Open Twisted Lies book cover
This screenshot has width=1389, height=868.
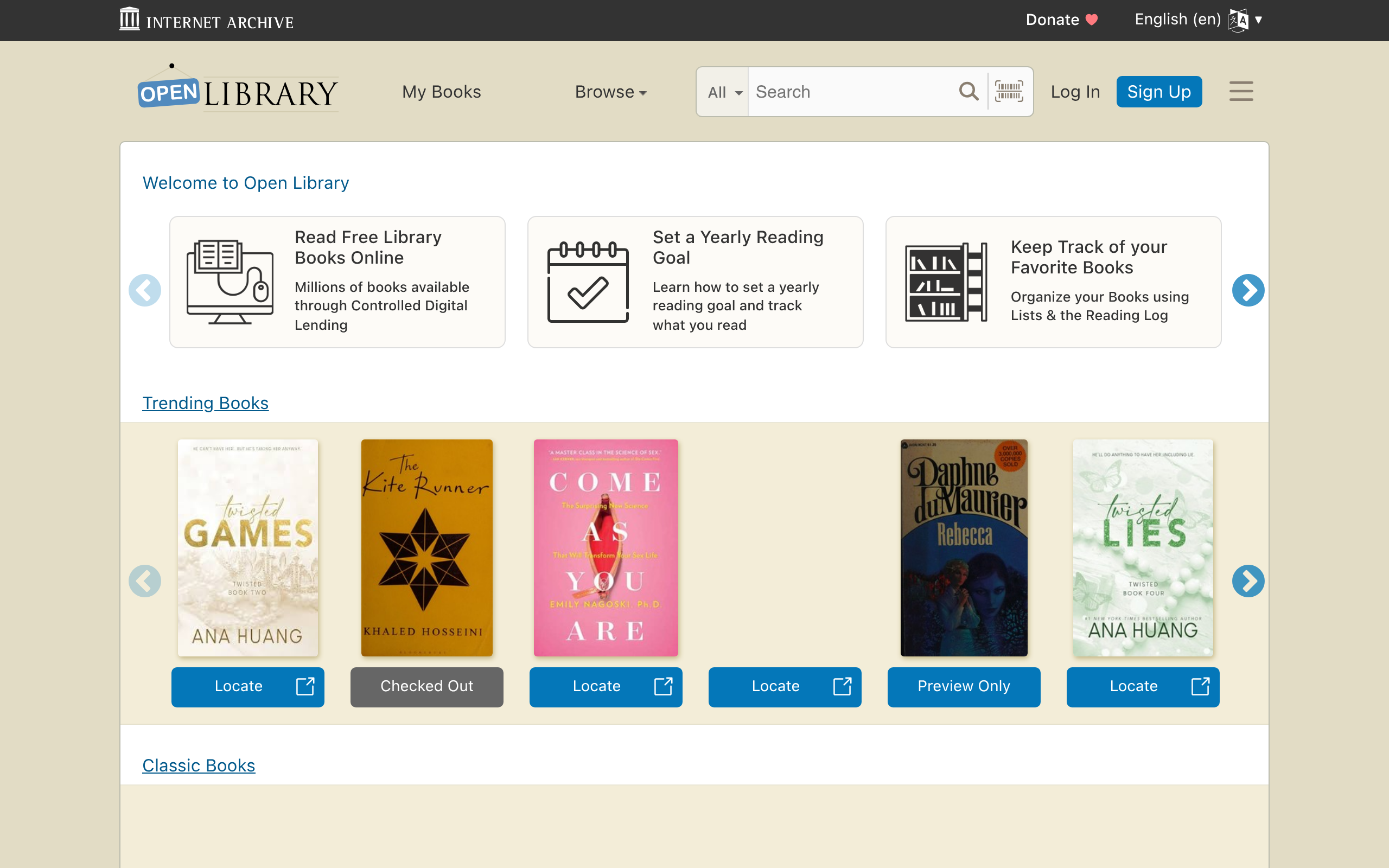(1143, 548)
